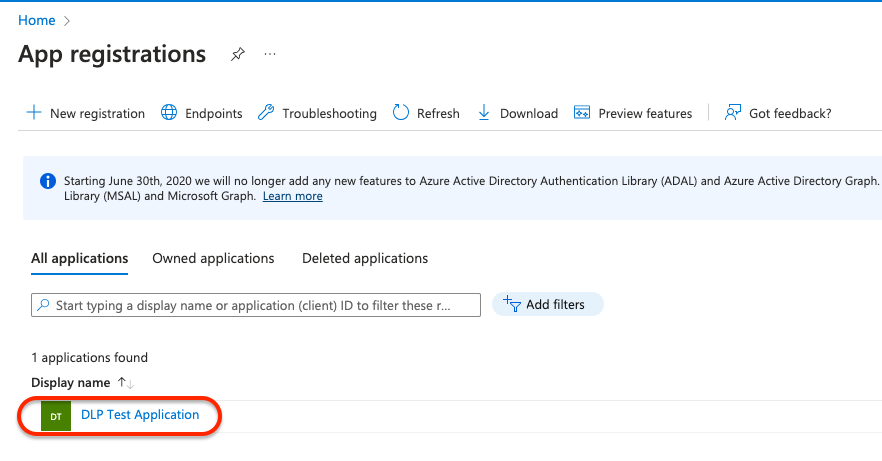Click the Refresh circular arrow icon

(x=400, y=112)
